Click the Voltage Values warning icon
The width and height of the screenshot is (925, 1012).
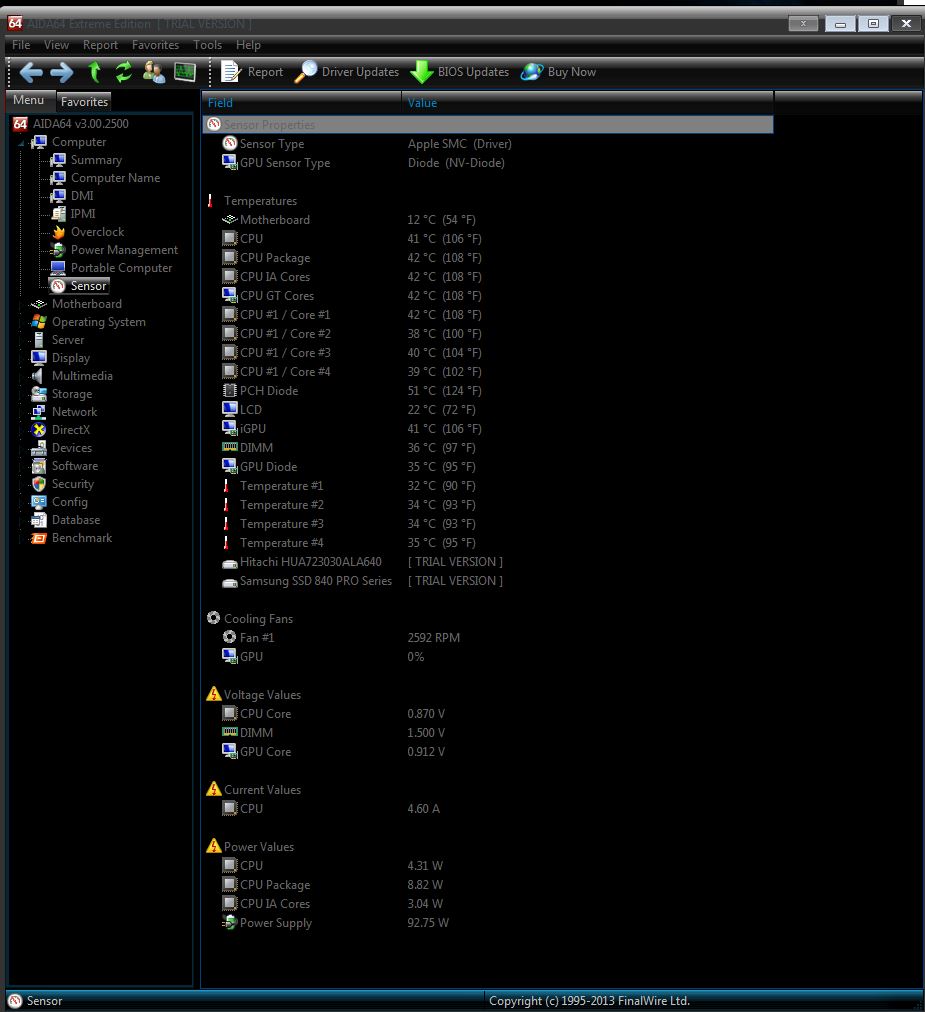tap(214, 694)
